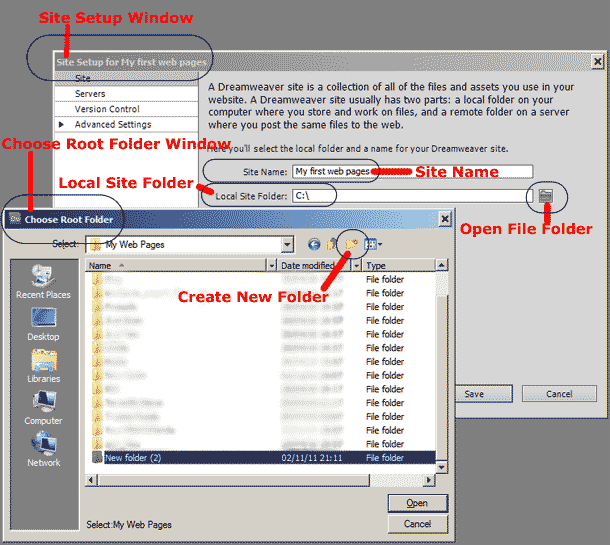Click the file list scroll up arrow
610x545 pixels.
(442, 265)
